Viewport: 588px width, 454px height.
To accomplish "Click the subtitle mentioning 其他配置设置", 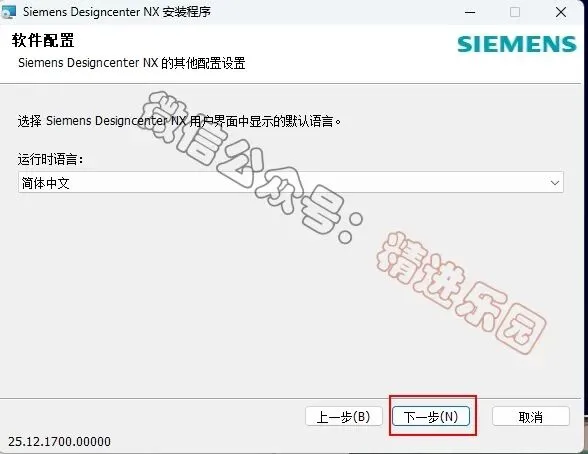I will click(x=132, y=63).
